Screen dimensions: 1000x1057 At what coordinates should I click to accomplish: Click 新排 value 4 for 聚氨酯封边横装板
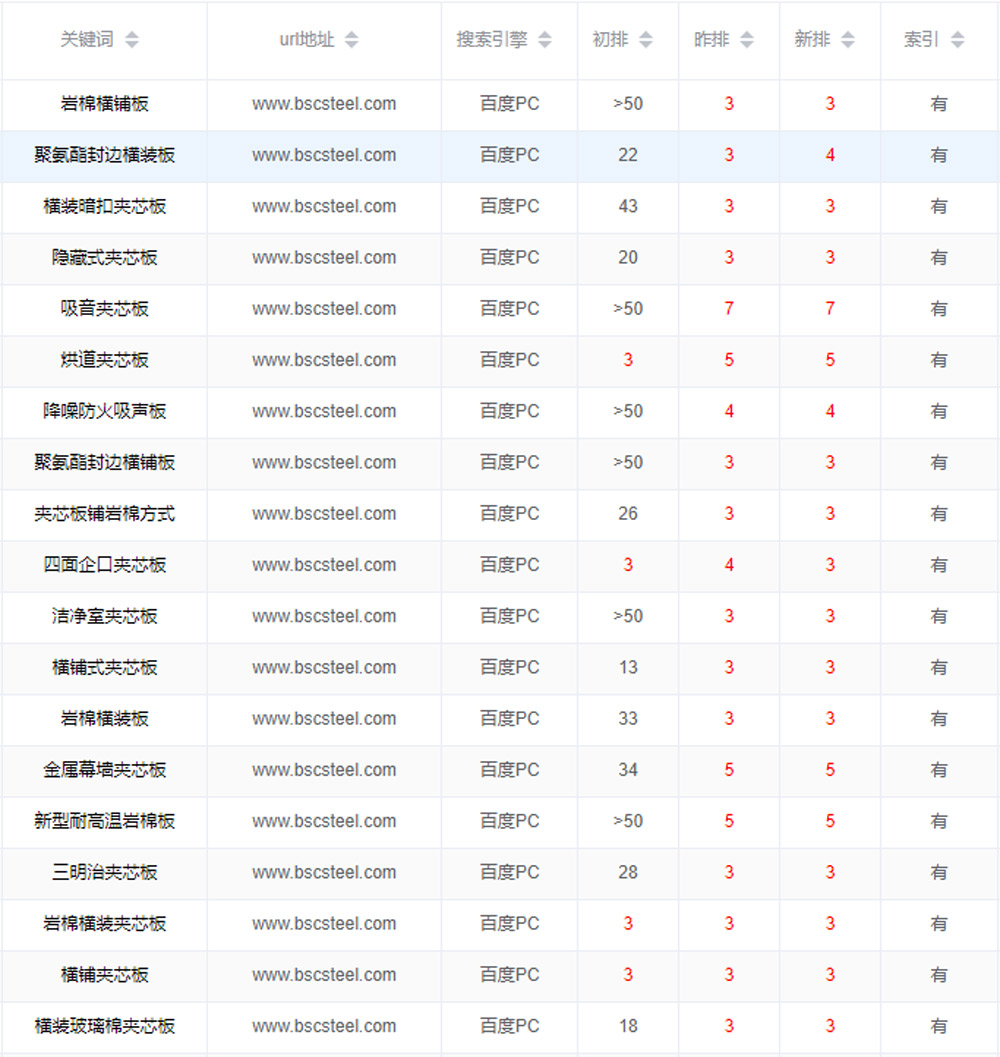830,155
